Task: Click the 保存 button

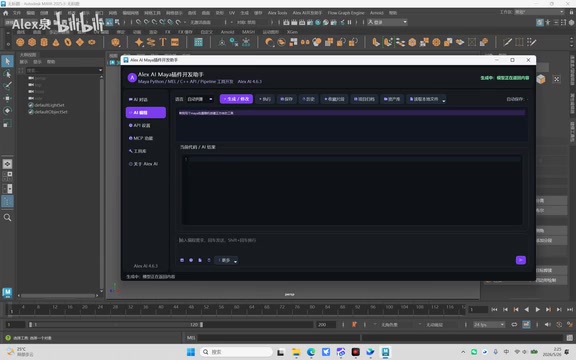Action: (x=287, y=99)
